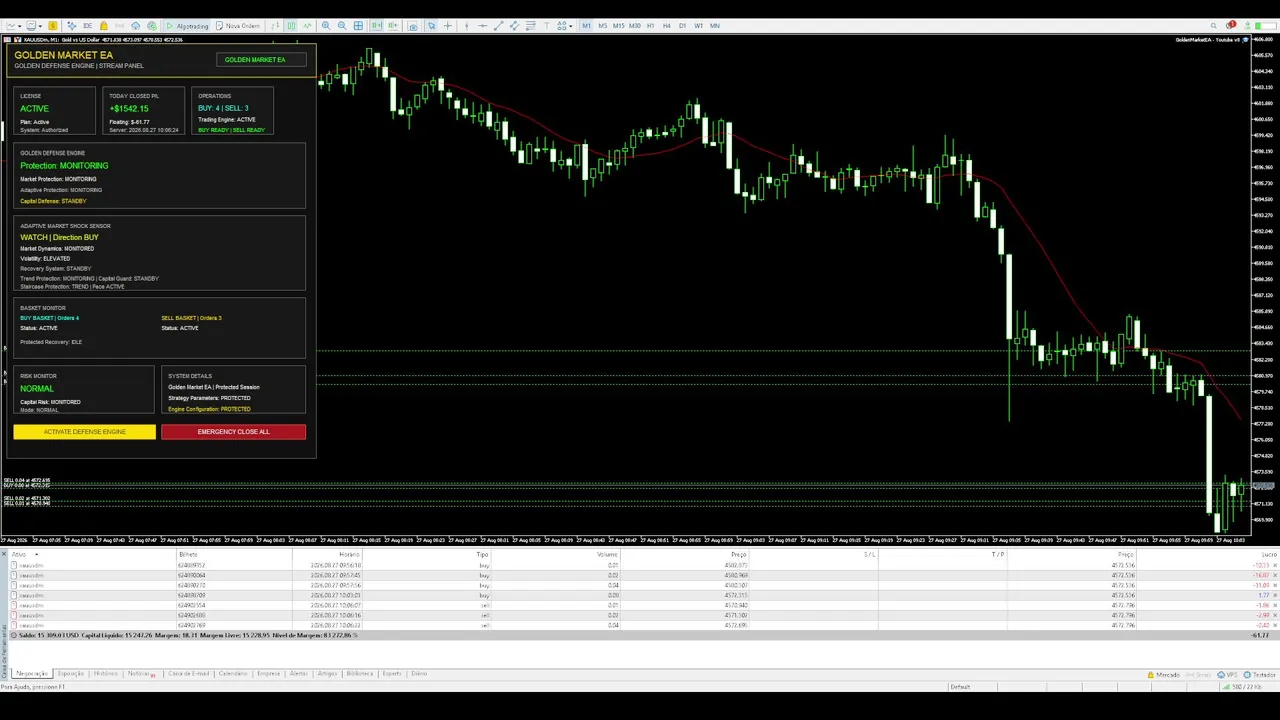This screenshot has height=720, width=1280.
Task: Open the Negociação tab
Action: [x=33, y=674]
